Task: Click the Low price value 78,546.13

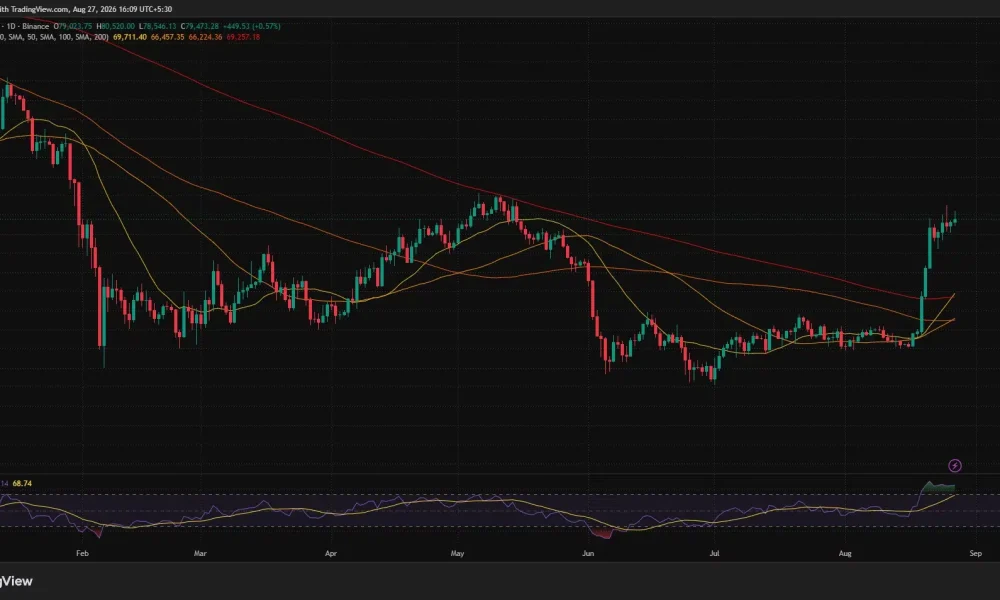Action: [160, 26]
